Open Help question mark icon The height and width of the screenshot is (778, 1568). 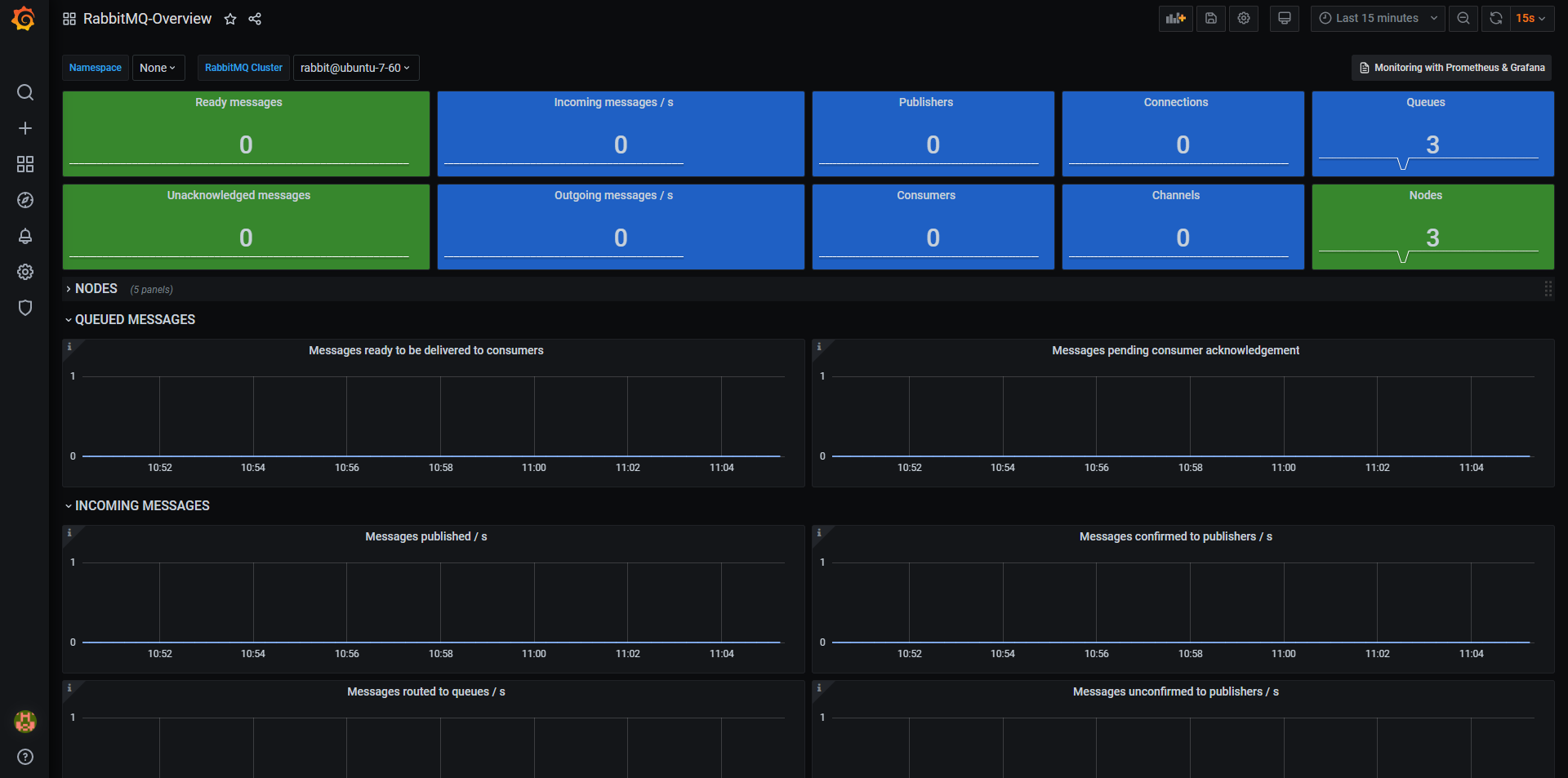(25, 757)
